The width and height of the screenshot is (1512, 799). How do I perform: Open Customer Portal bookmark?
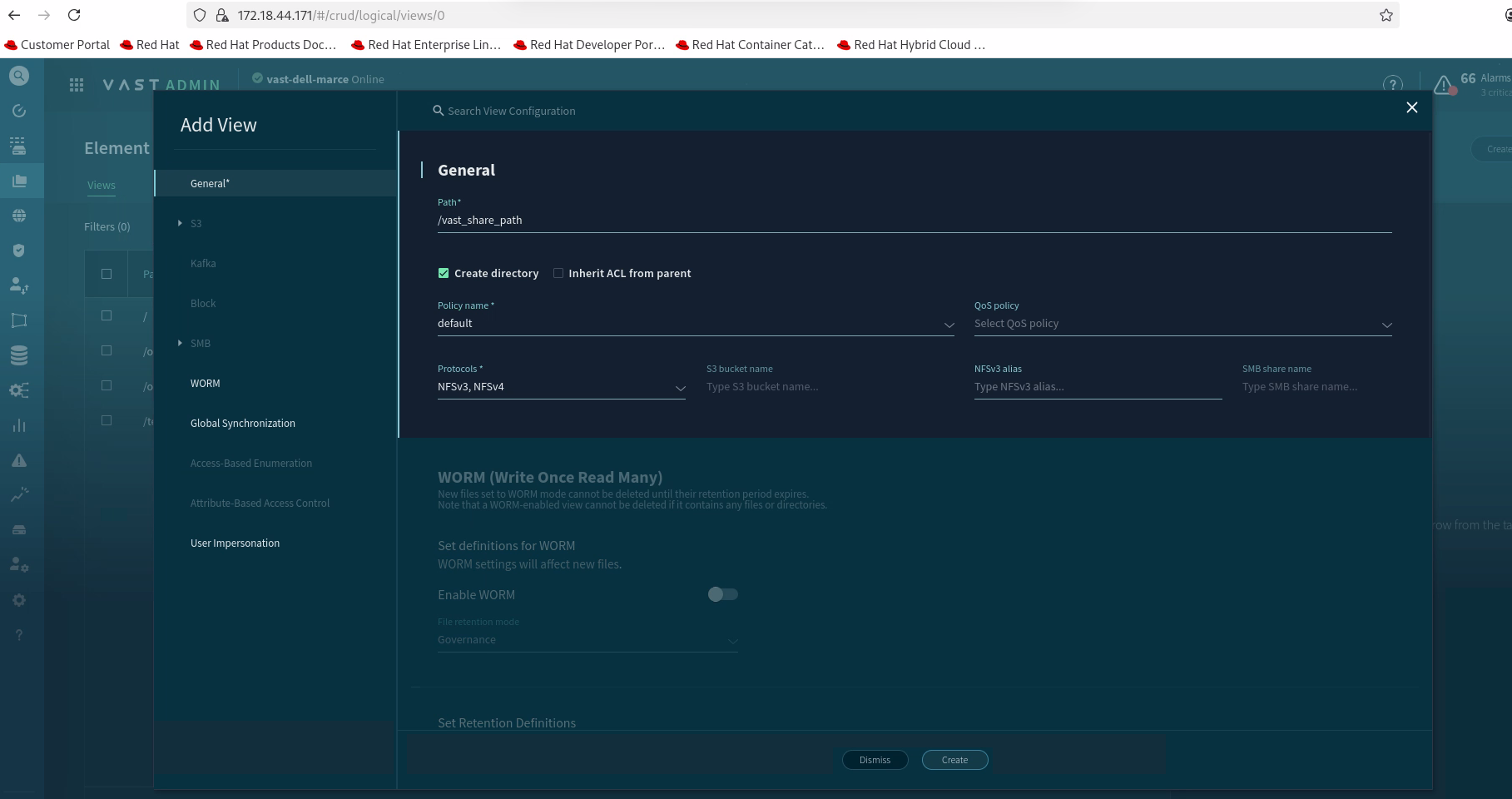57,45
